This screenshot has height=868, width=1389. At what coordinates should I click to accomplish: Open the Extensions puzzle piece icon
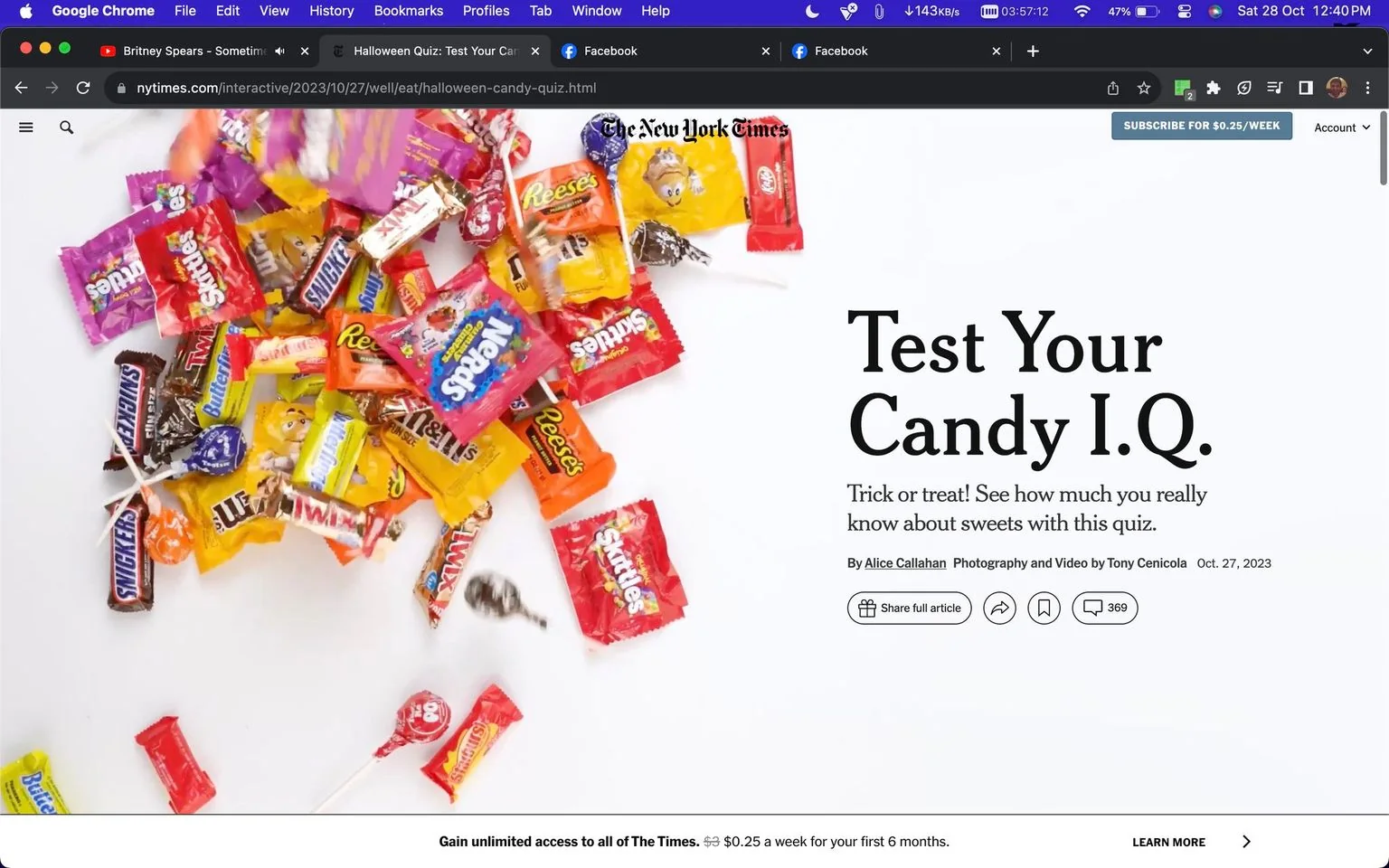tap(1214, 88)
